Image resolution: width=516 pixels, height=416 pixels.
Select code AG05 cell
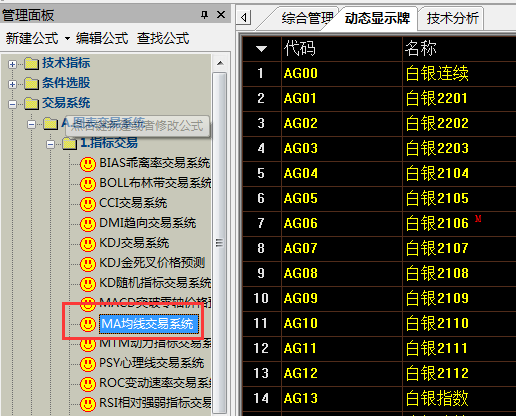(x=342, y=198)
